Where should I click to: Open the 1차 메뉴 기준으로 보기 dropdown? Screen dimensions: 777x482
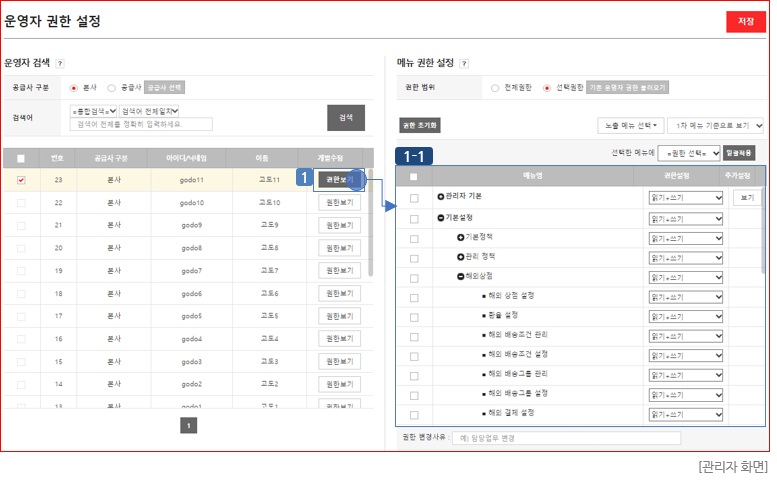[715, 125]
